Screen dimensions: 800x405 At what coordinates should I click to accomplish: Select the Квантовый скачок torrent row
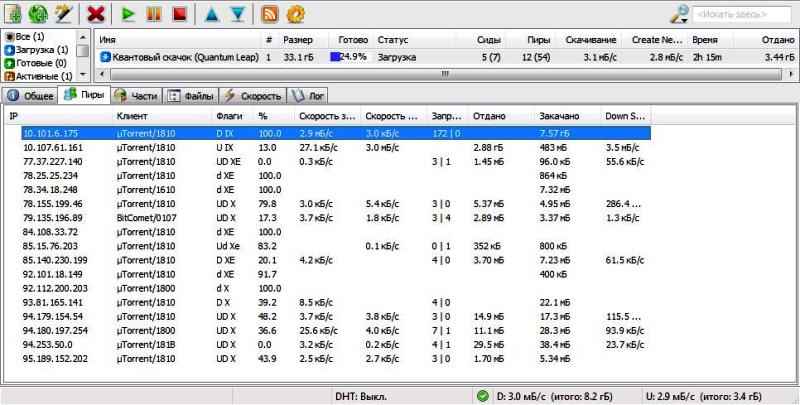446,57
